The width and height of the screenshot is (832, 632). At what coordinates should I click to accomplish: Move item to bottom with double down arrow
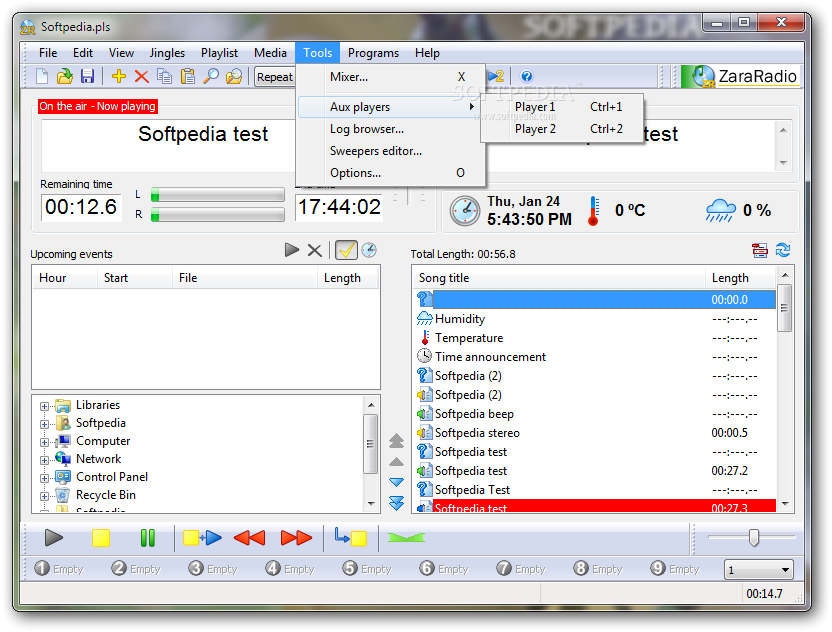click(396, 503)
